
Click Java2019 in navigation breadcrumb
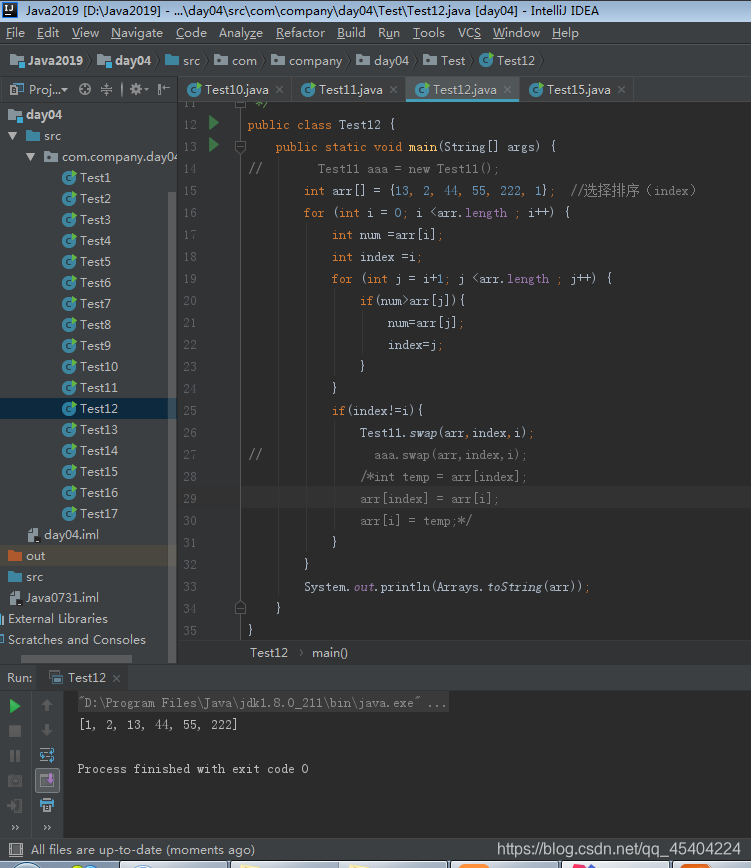[x=47, y=60]
